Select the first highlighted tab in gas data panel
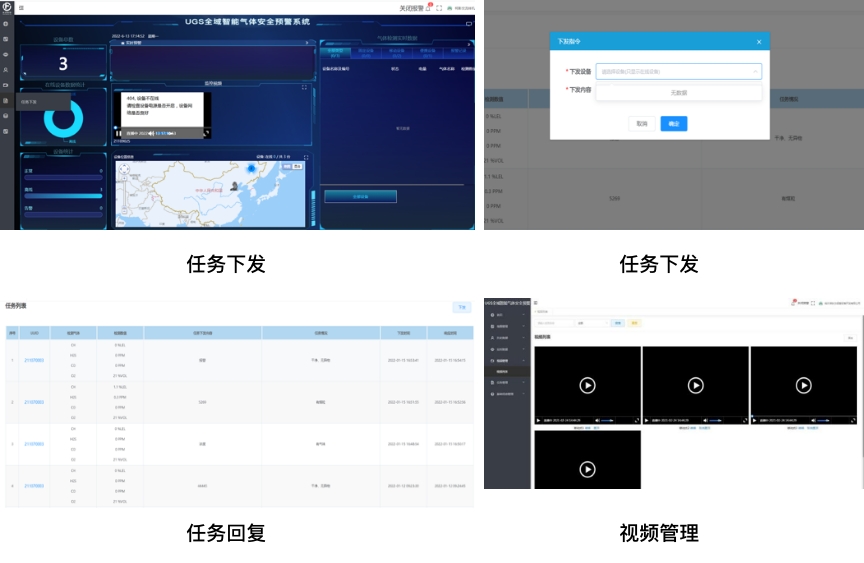The width and height of the screenshot is (864, 563). 335,53
